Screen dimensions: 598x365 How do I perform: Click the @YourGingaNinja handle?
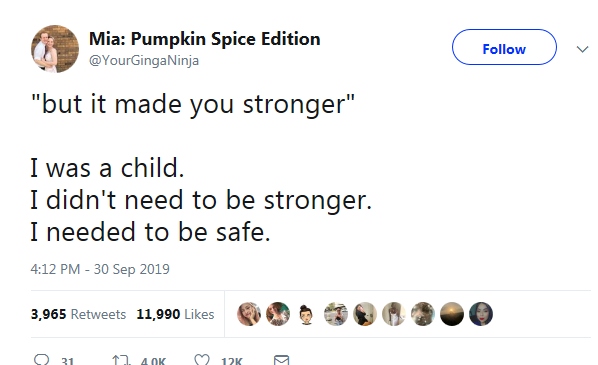pos(144,61)
